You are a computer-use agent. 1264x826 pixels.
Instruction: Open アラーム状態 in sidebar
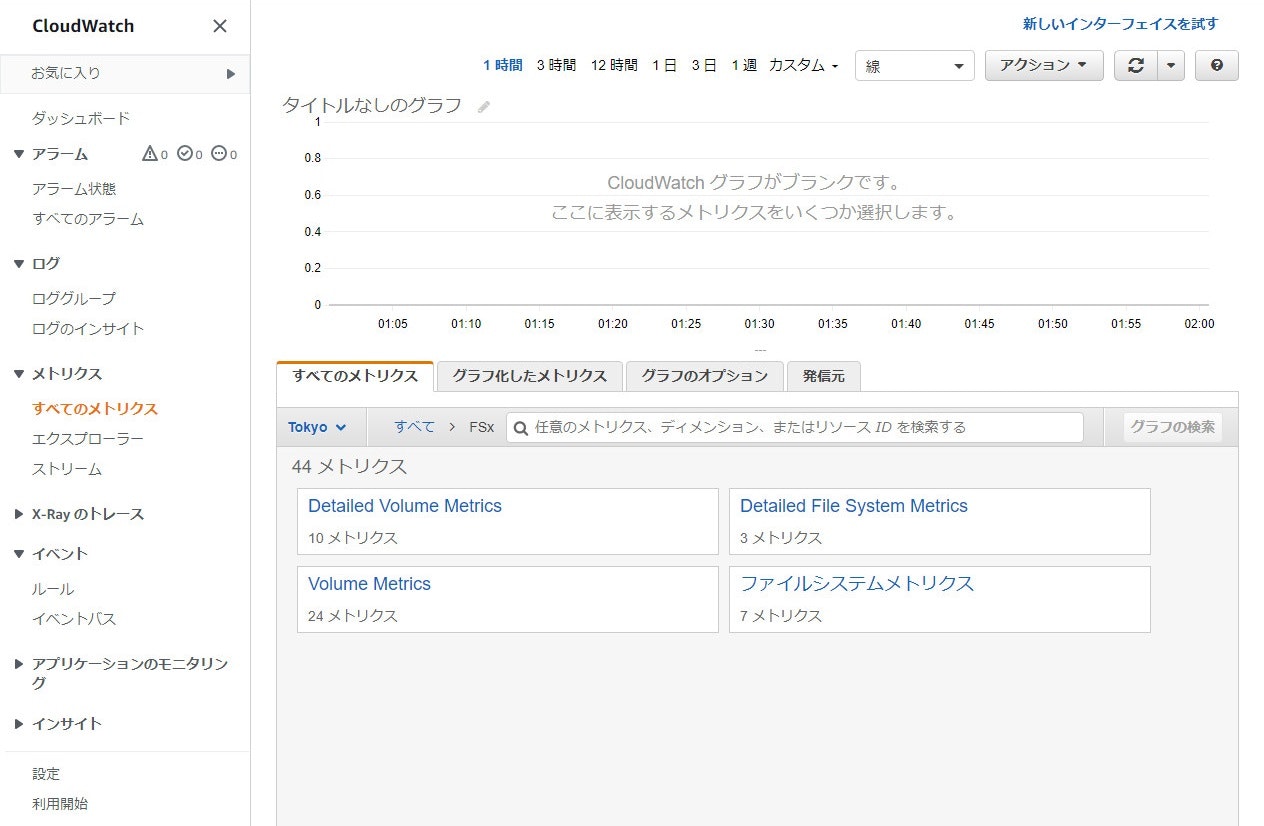tap(74, 189)
